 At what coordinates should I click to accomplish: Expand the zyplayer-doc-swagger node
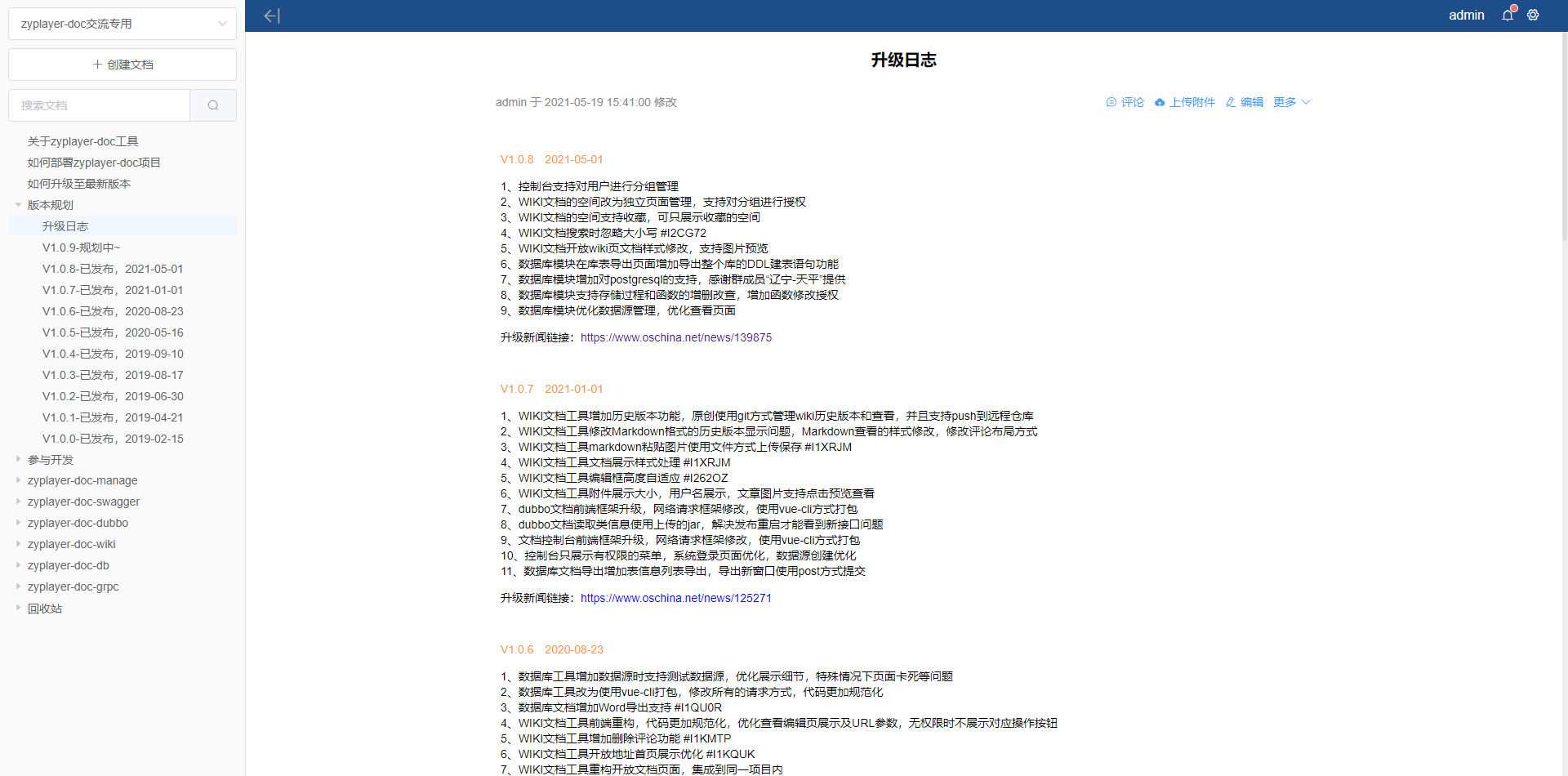click(18, 502)
